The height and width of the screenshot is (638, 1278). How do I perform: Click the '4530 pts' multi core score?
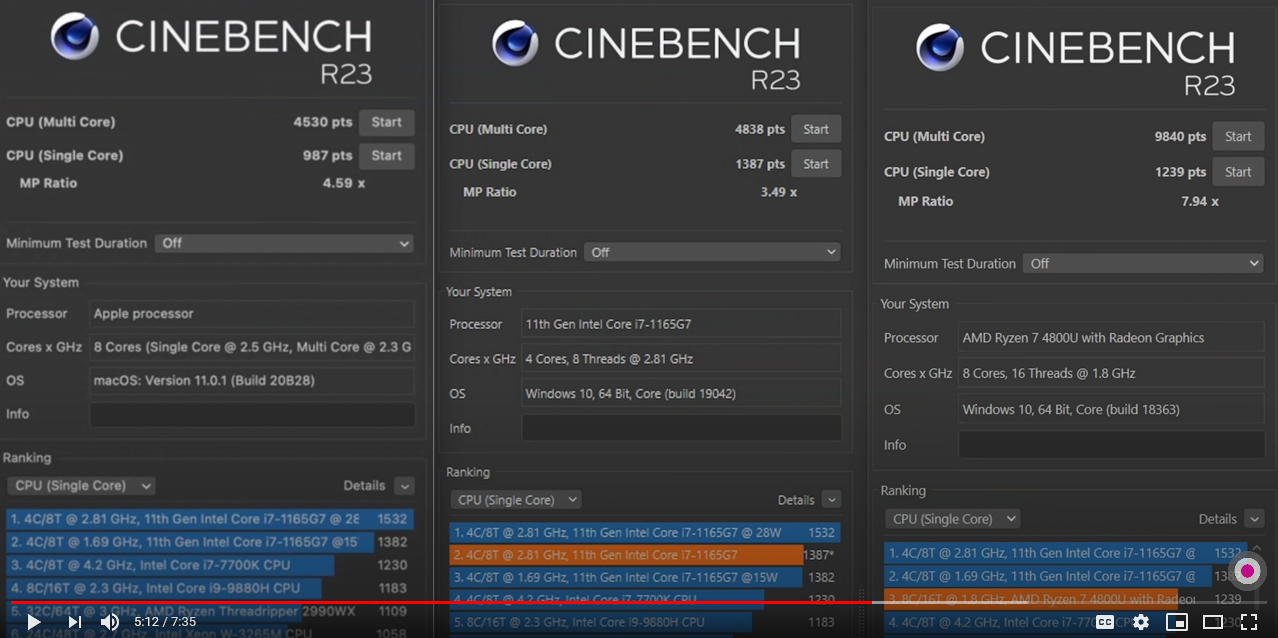323,122
